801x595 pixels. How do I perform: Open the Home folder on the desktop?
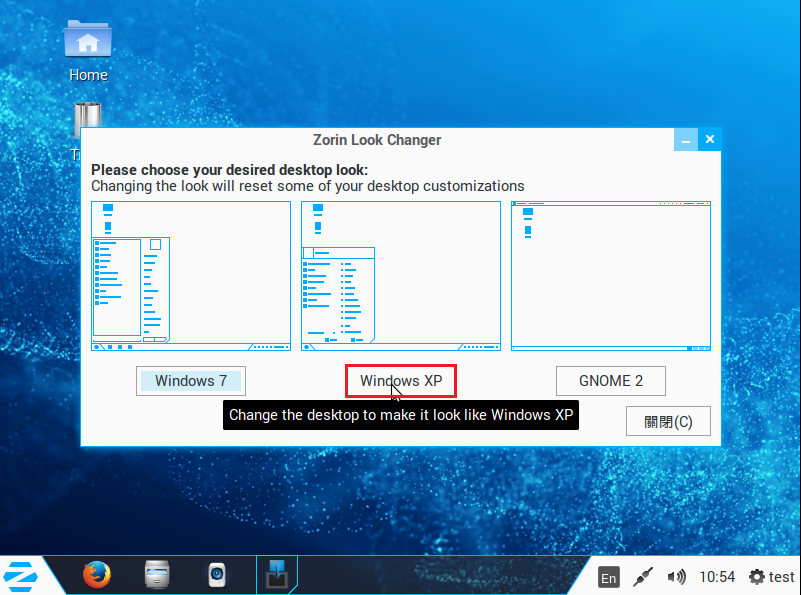pos(88,51)
